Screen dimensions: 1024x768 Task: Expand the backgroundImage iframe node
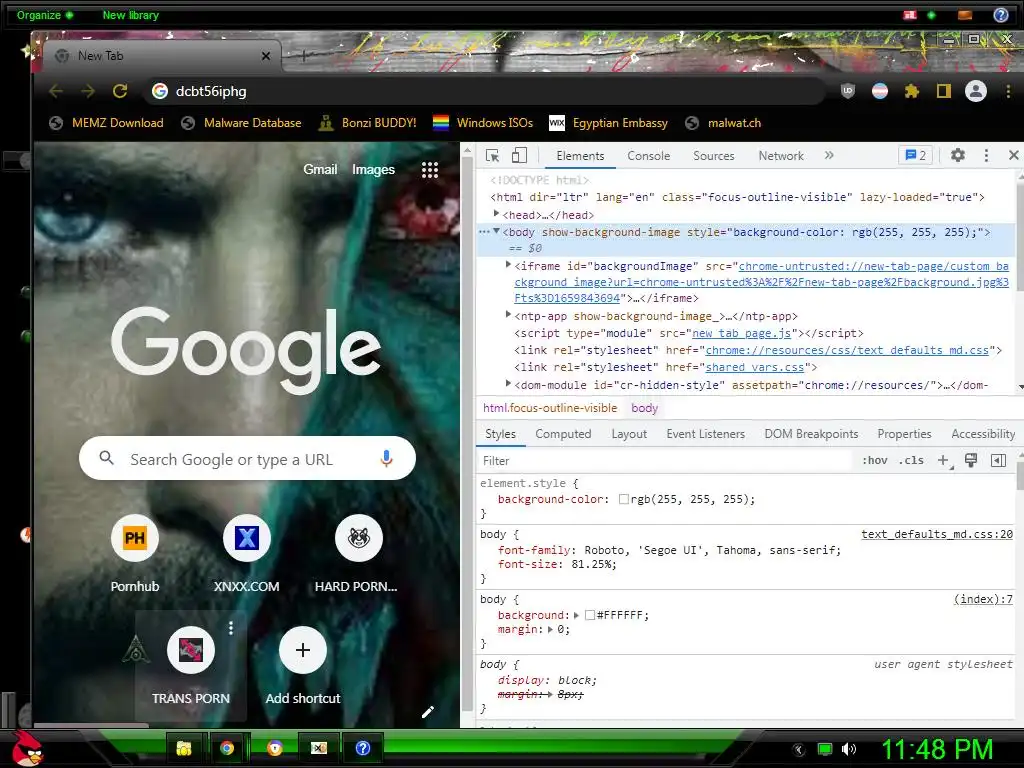508,264
